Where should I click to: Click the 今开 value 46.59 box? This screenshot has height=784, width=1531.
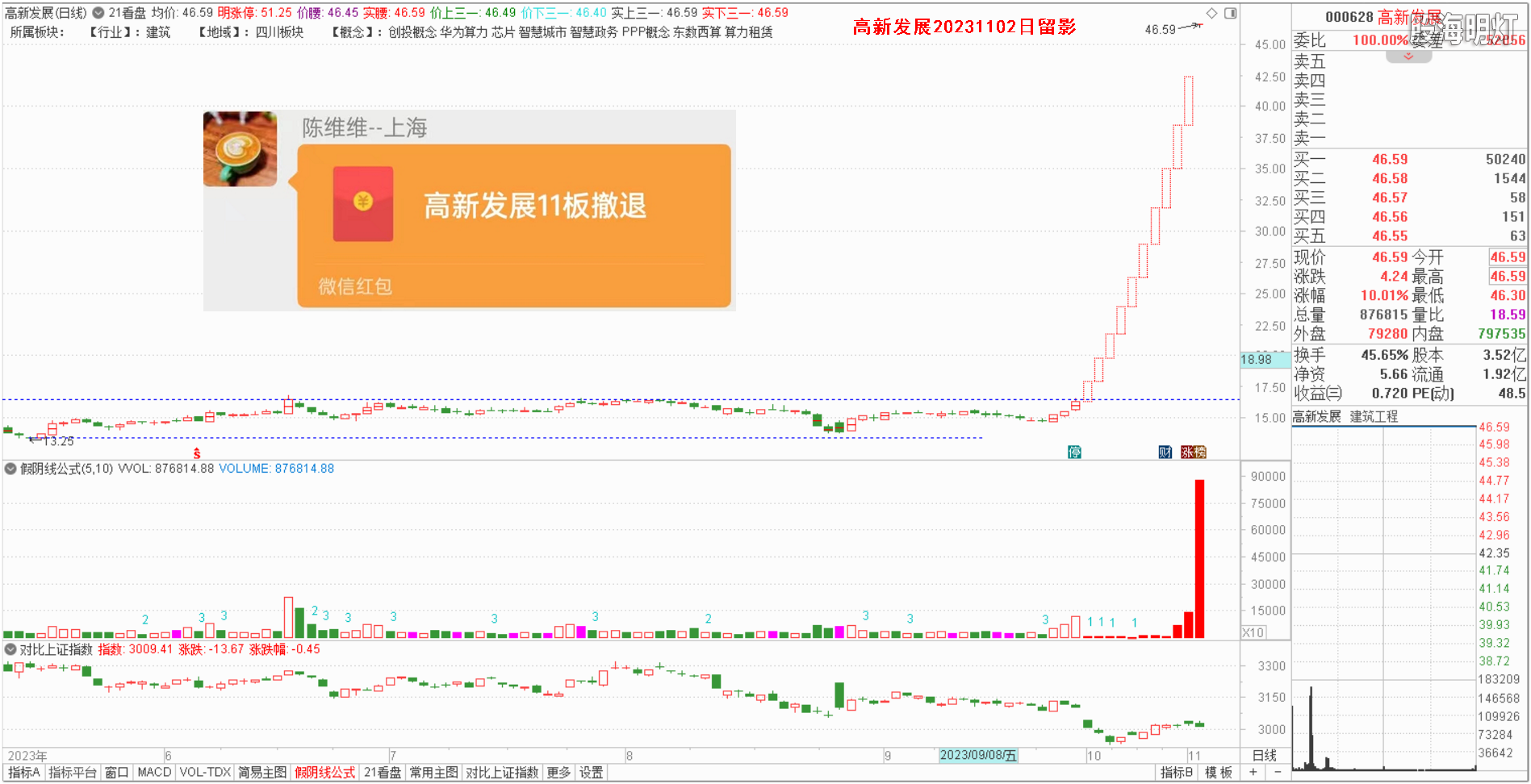(x=1508, y=257)
